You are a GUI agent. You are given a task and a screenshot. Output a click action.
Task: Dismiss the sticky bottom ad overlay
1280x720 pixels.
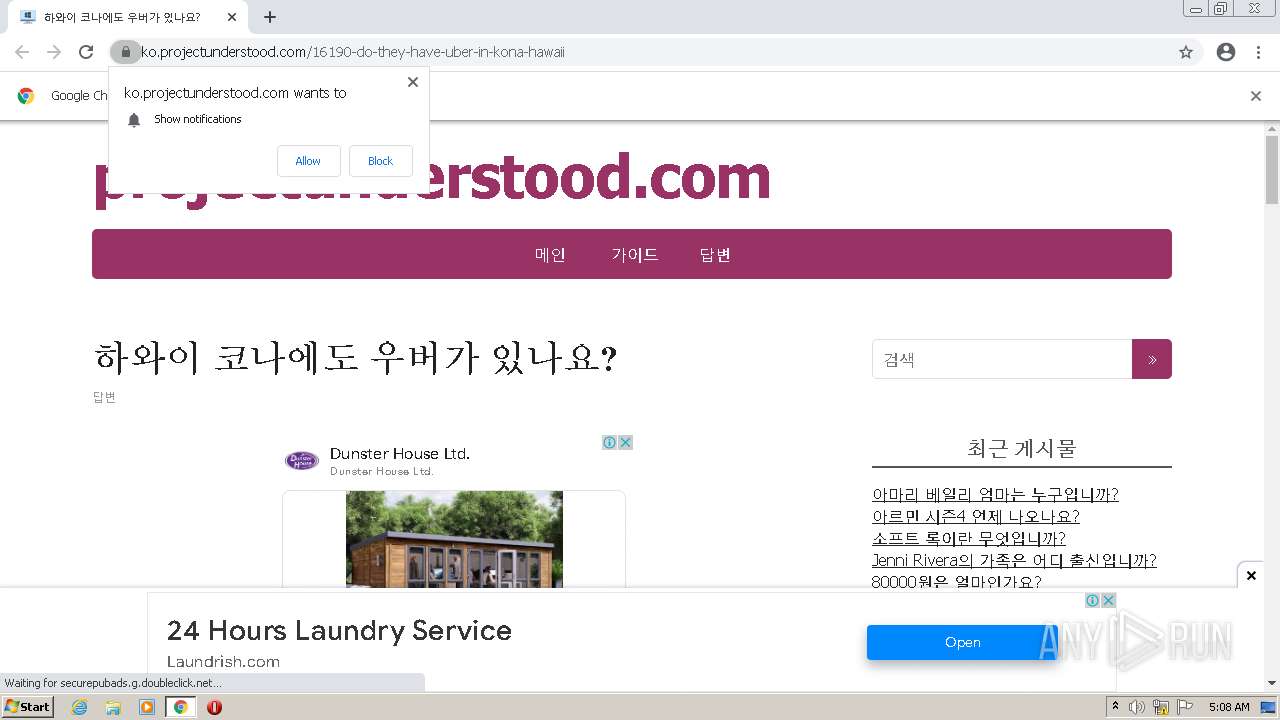pos(1251,576)
